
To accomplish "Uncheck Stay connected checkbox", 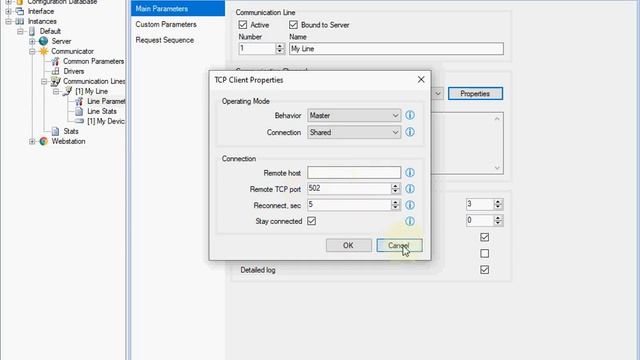I will point(311,221).
